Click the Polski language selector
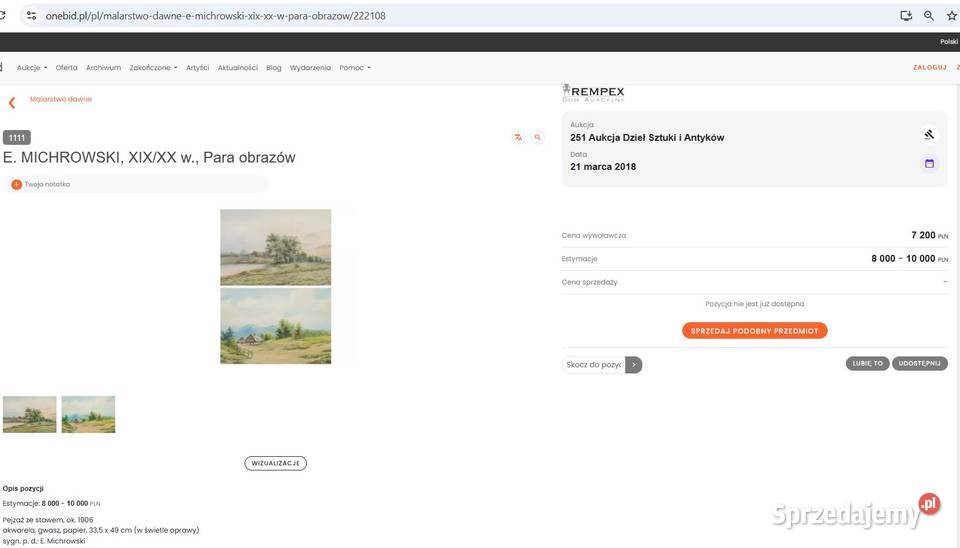This screenshot has width=960, height=548. [949, 42]
